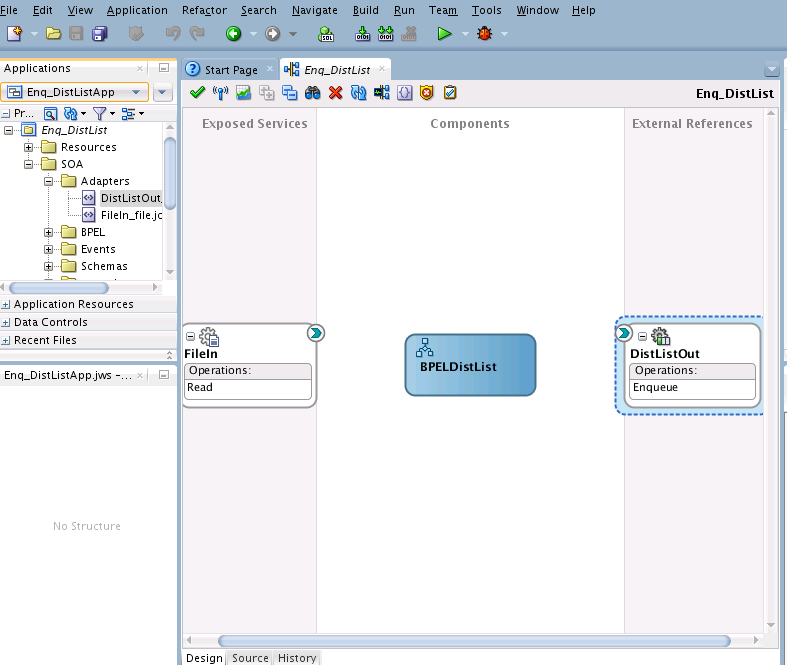Collapse the DistListOut reference box
This screenshot has width=787, height=665.
643,336
